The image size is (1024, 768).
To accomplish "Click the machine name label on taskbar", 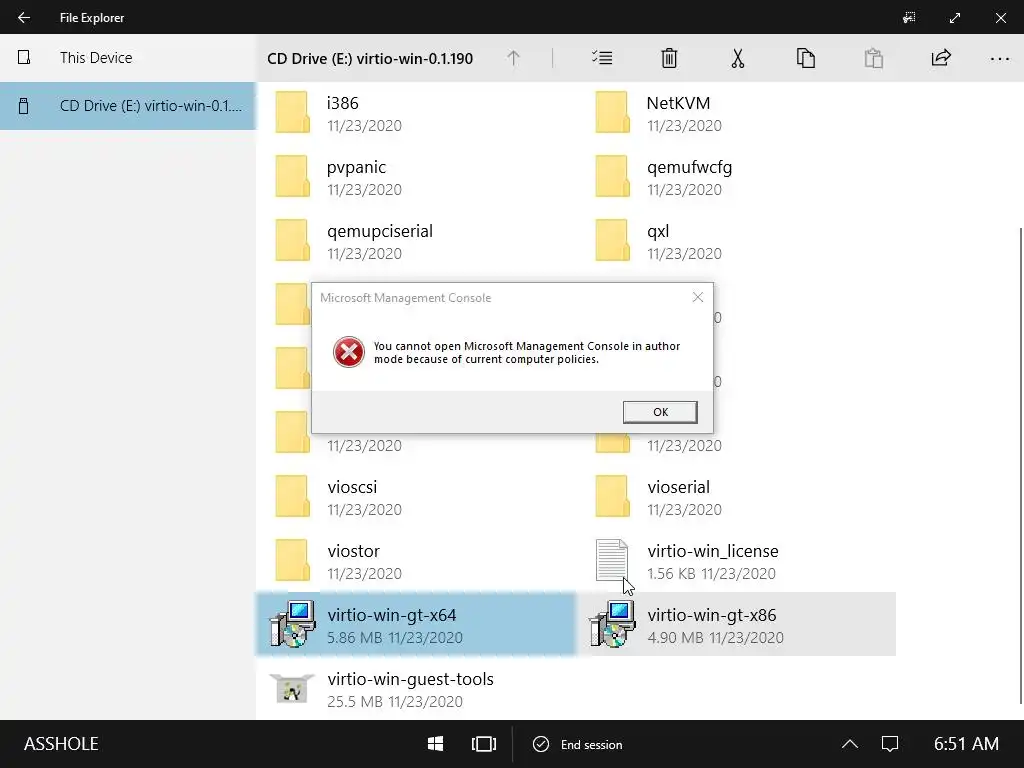I will tap(61, 744).
